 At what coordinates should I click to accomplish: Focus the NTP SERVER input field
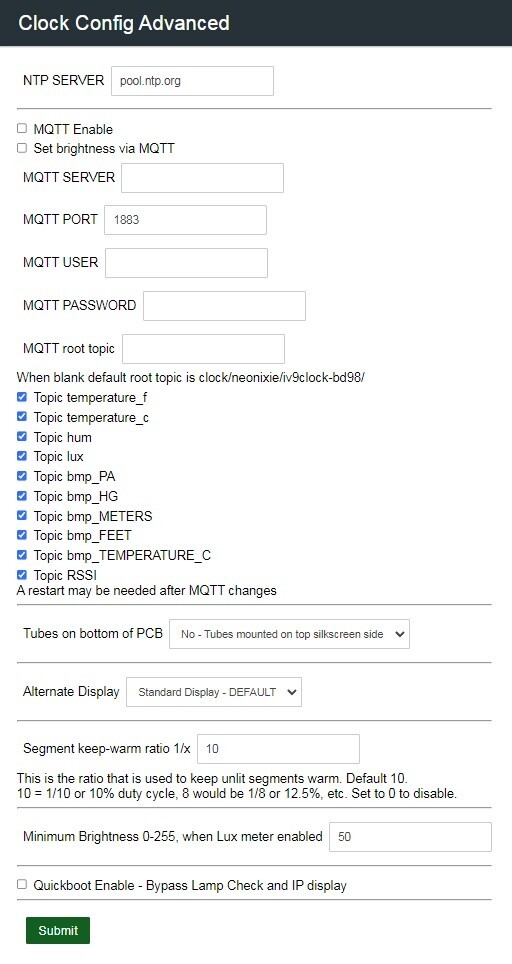192,81
